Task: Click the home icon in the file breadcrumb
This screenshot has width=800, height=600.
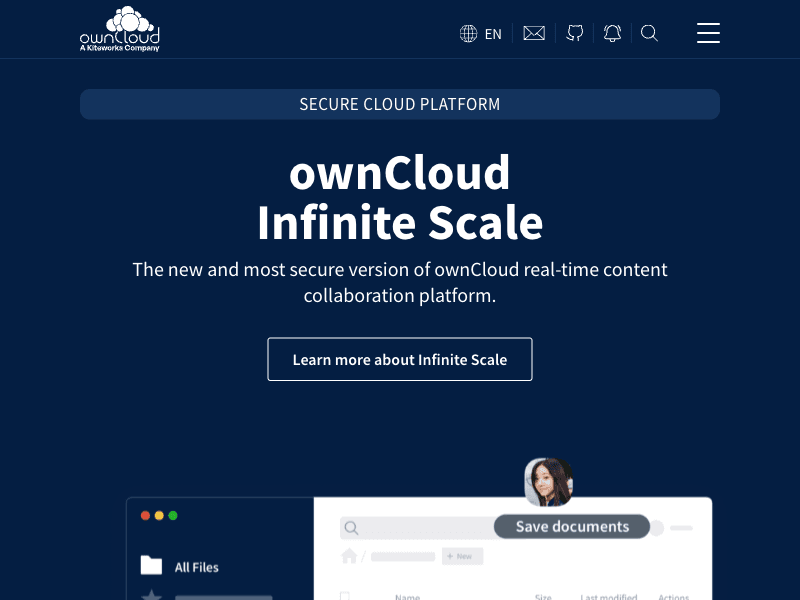Action: click(349, 556)
